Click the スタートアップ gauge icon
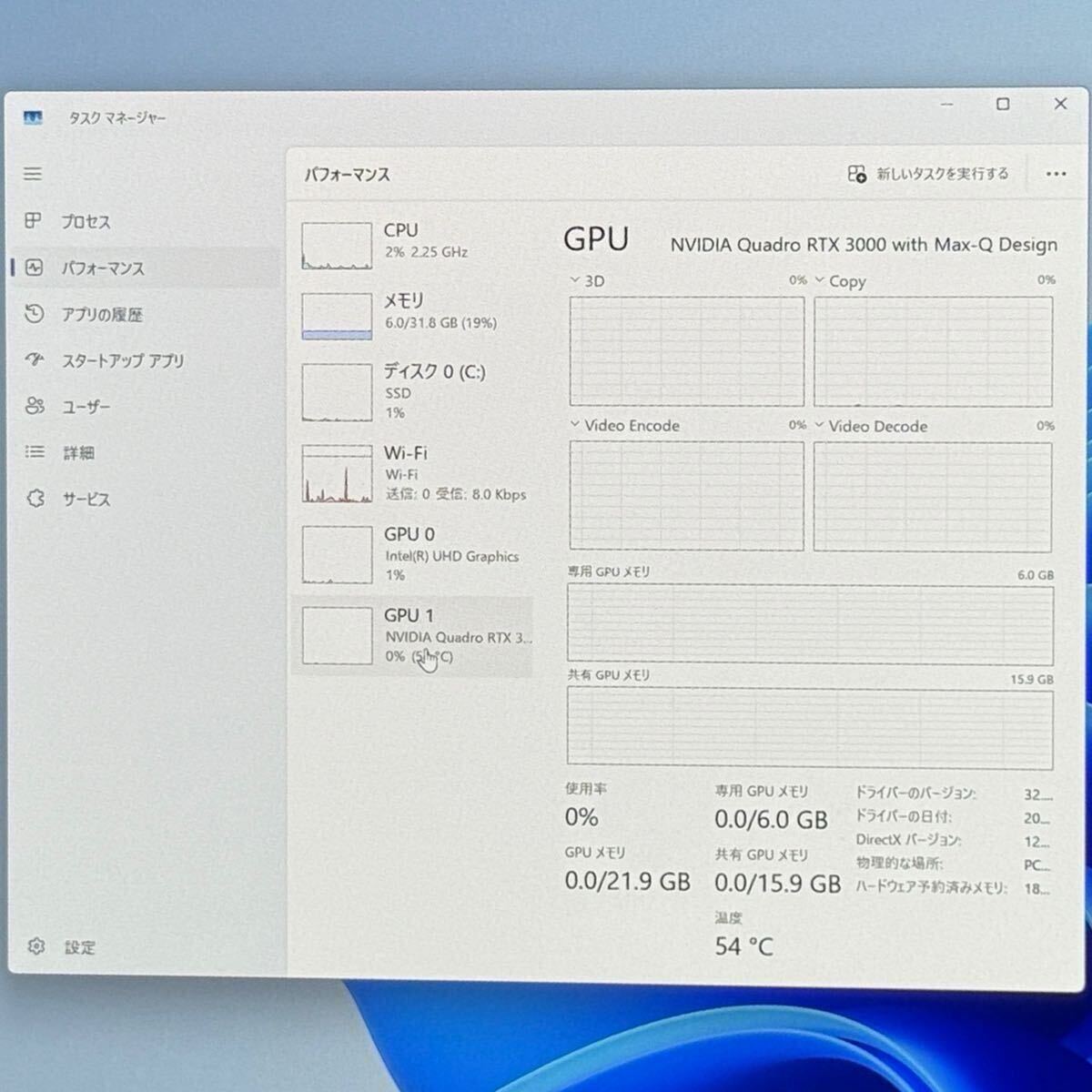 tap(35, 359)
